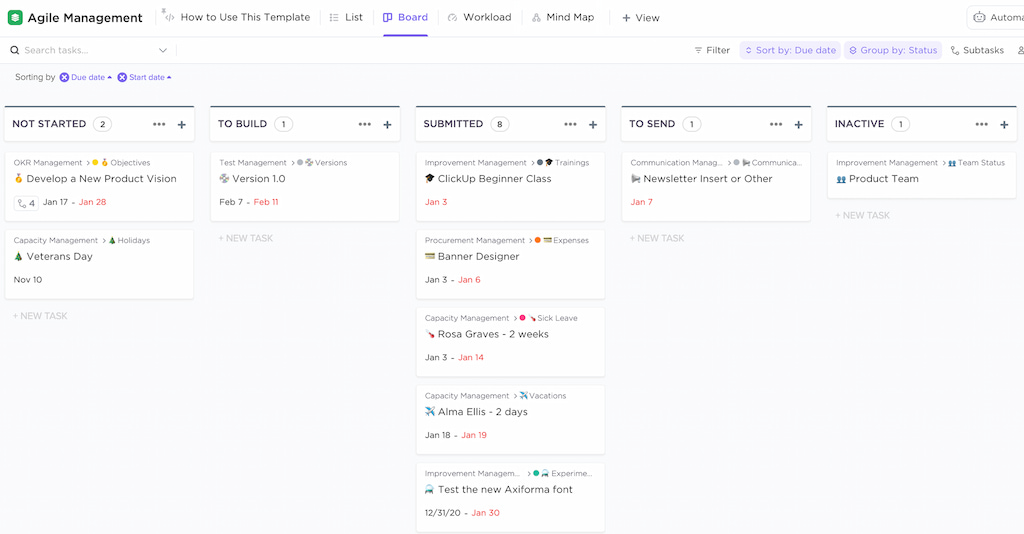Open Test the new Axiforma font task
Screen dimensions: 1024x534
pos(505,490)
